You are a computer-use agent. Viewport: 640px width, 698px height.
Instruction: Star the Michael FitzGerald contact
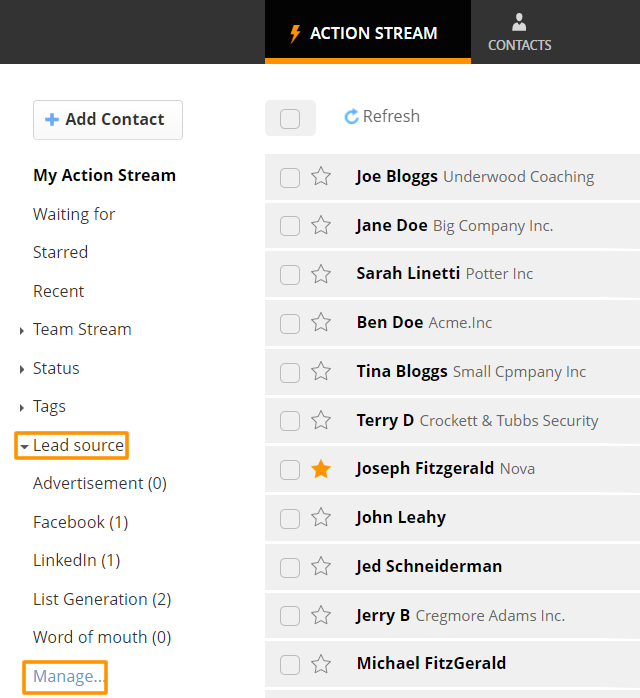pyautogui.click(x=321, y=664)
